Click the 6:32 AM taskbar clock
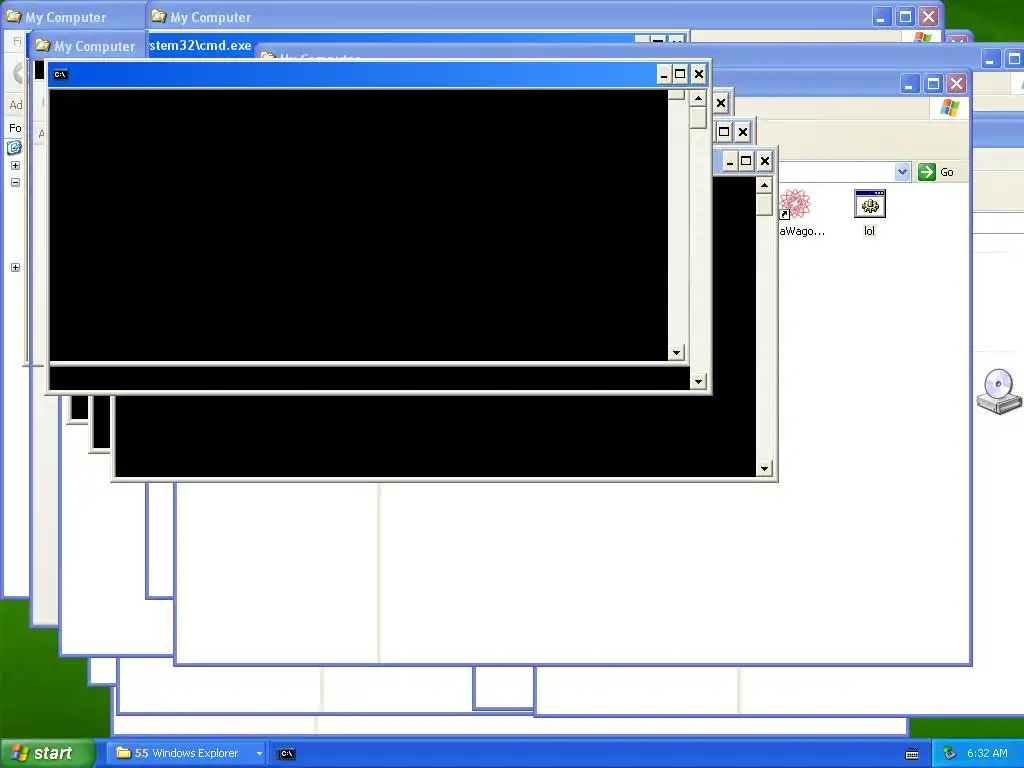 987,753
